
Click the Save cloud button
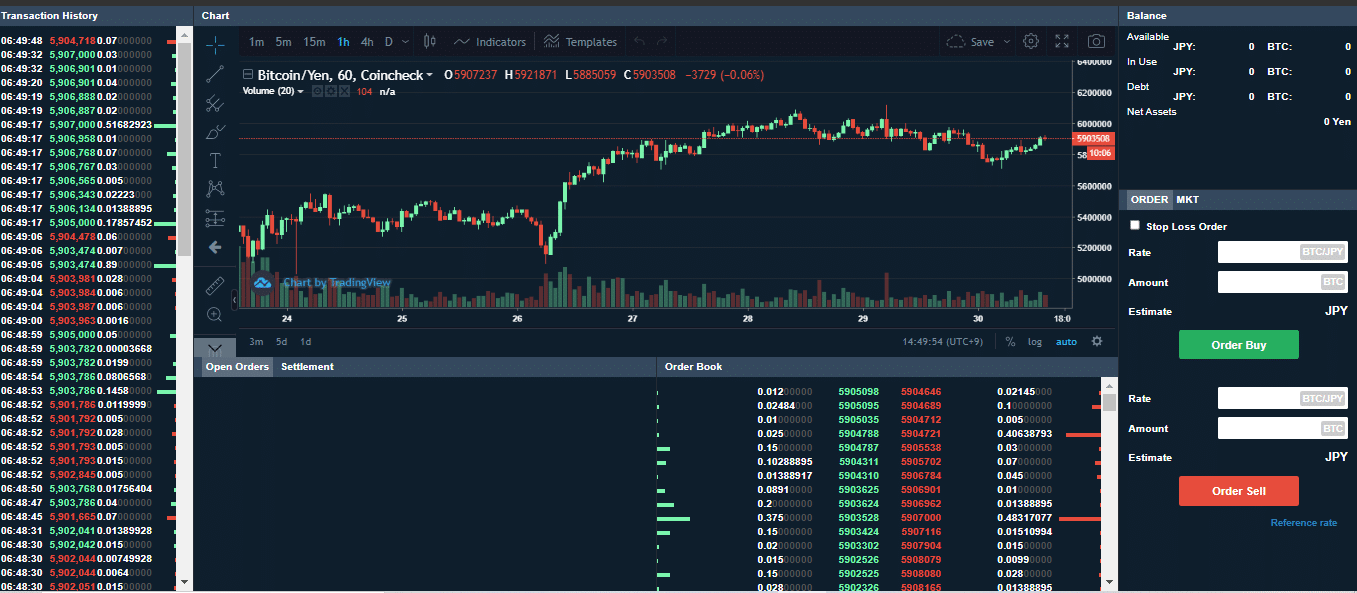point(969,42)
